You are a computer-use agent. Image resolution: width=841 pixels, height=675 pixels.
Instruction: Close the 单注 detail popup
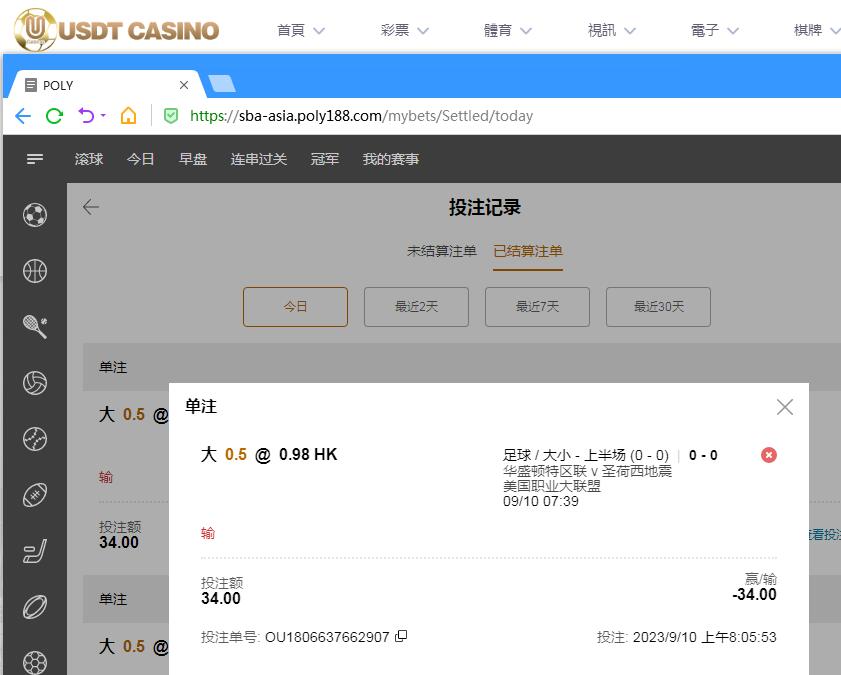(x=785, y=407)
